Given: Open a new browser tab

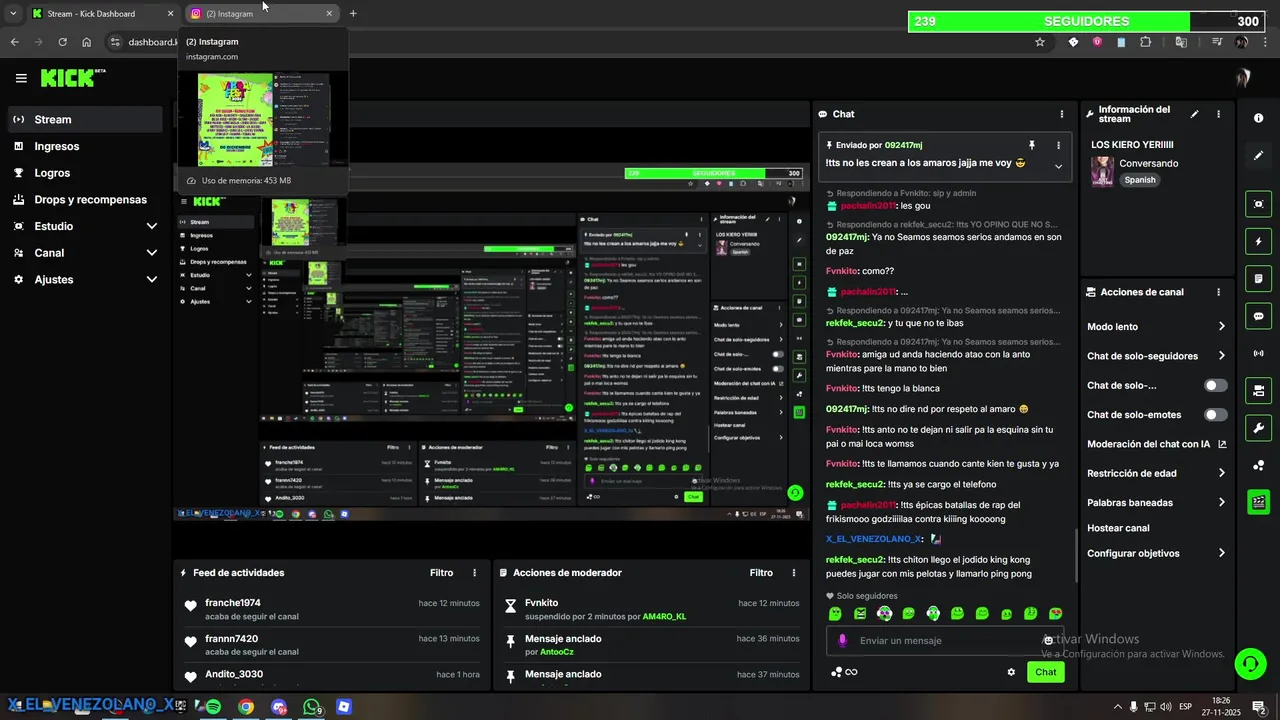Looking at the screenshot, I should (x=353, y=14).
